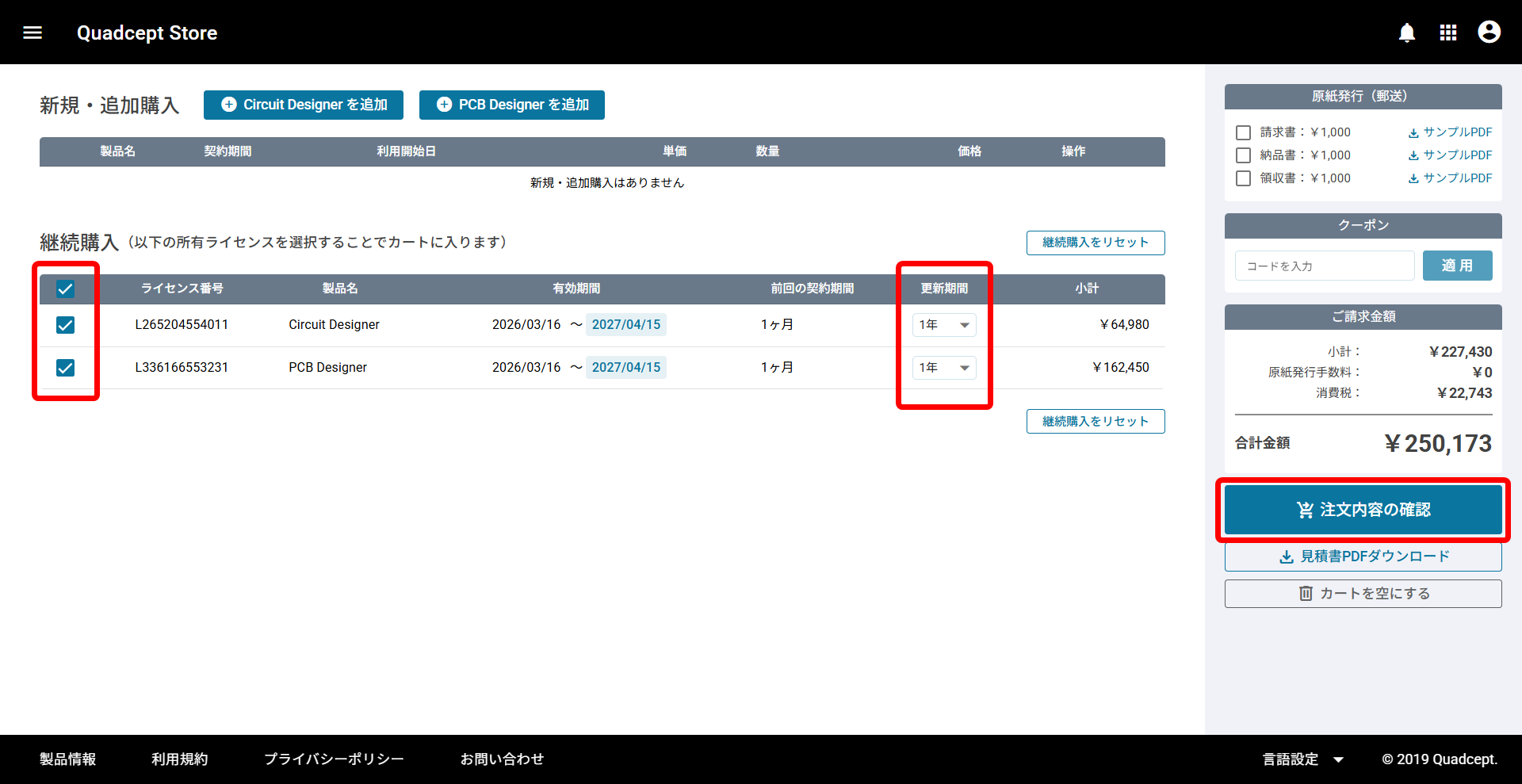Focus the coupon code input field
The image size is (1522, 784).
point(1324,266)
